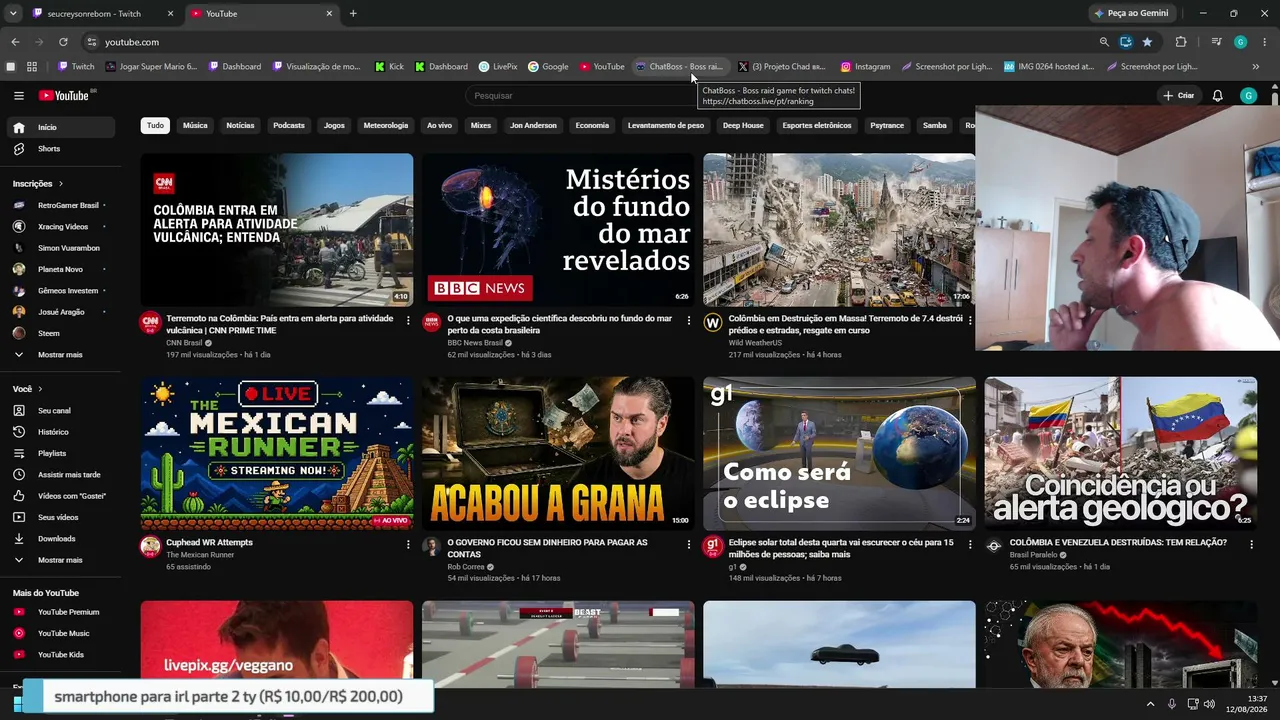Image resolution: width=1280 pixels, height=720 pixels.
Task: Open the YouTube account avatar menu
Action: tap(1248, 95)
